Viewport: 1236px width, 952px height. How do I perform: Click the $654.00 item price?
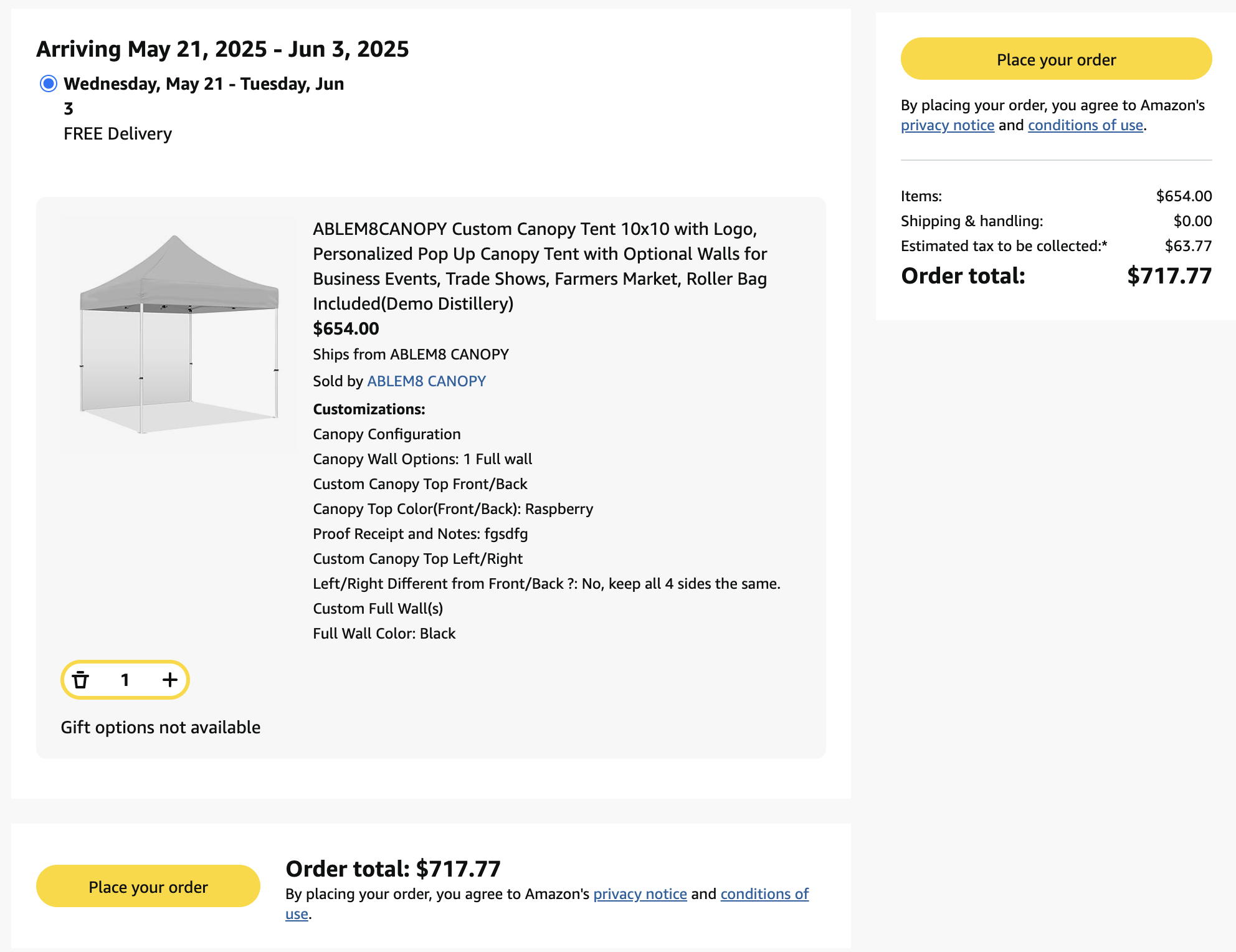click(x=346, y=328)
